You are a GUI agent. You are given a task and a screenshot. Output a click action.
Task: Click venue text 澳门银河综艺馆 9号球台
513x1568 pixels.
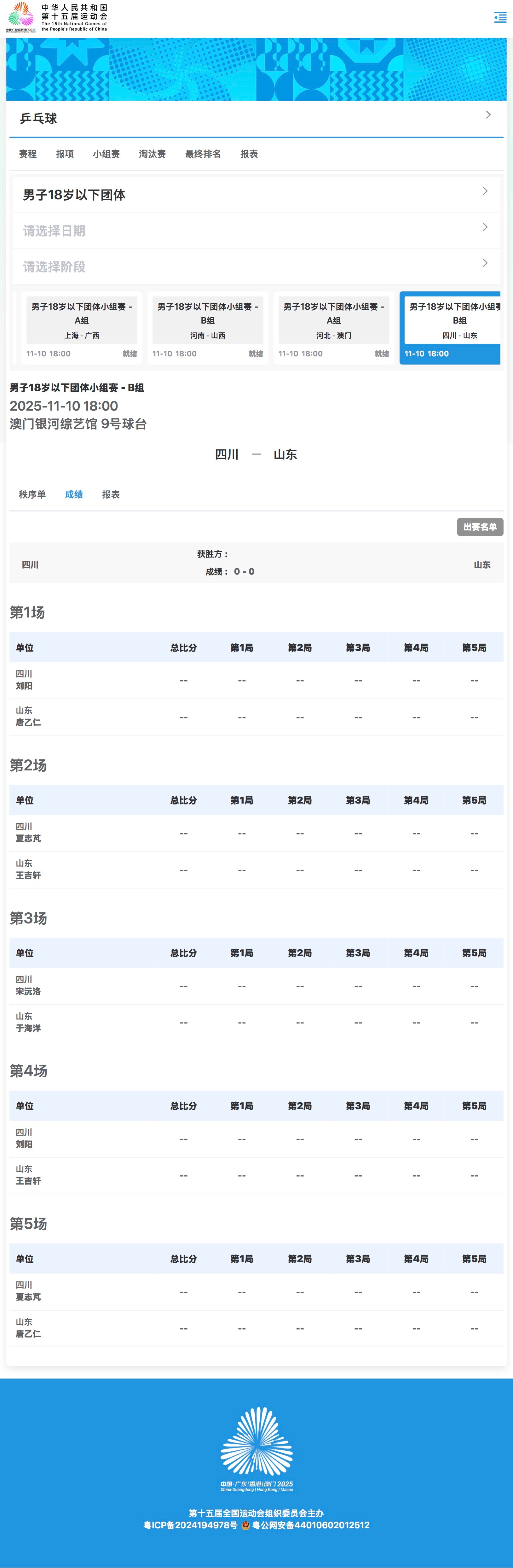click(78, 424)
